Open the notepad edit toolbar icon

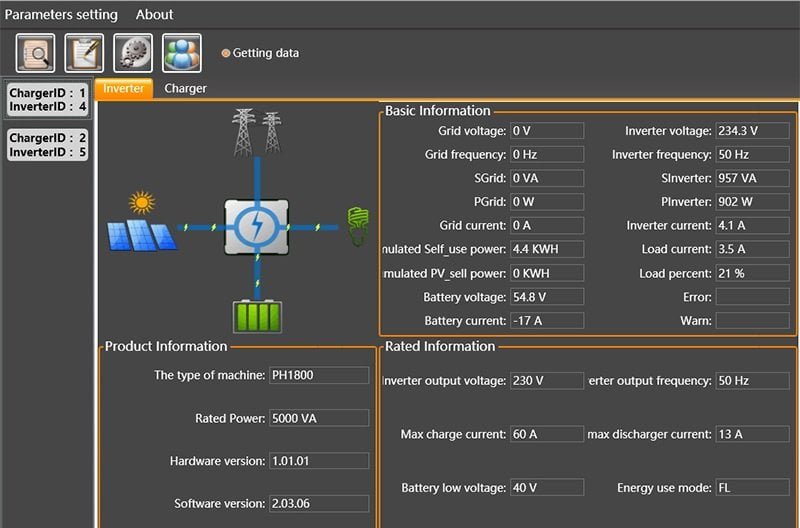click(x=84, y=53)
